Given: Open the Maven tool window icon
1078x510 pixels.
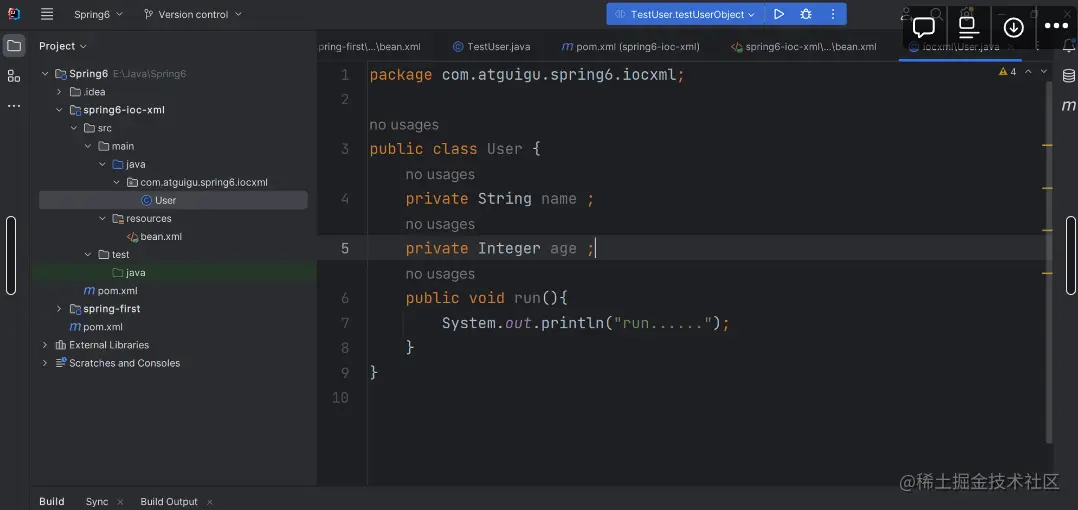Looking at the screenshot, I should pos(1068,106).
